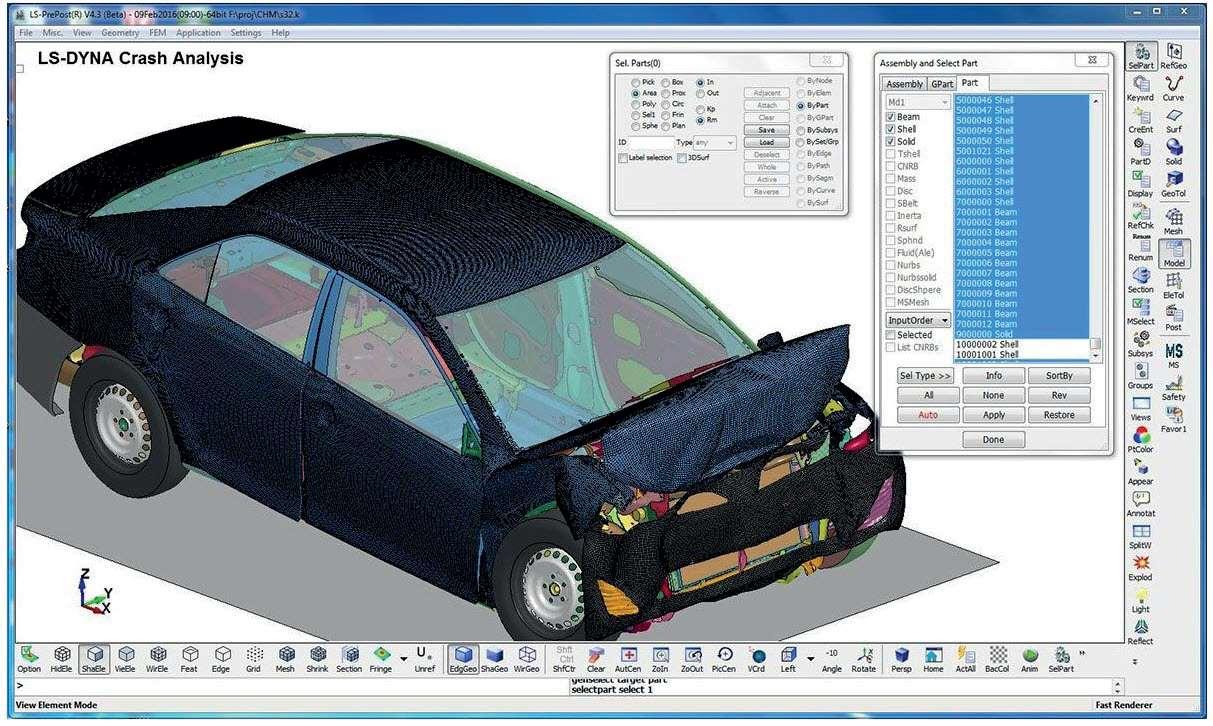The width and height of the screenshot is (1213, 726).
Task: Click the Save button in Sel. Parts
Action: (766, 130)
